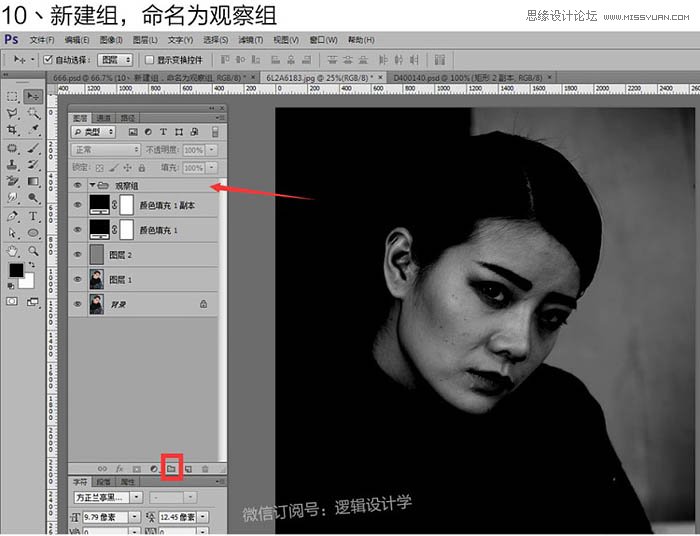Screen dimensions: 700x536
Task: Select the Polygonal Lasso tool
Action: pyautogui.click(x=12, y=113)
